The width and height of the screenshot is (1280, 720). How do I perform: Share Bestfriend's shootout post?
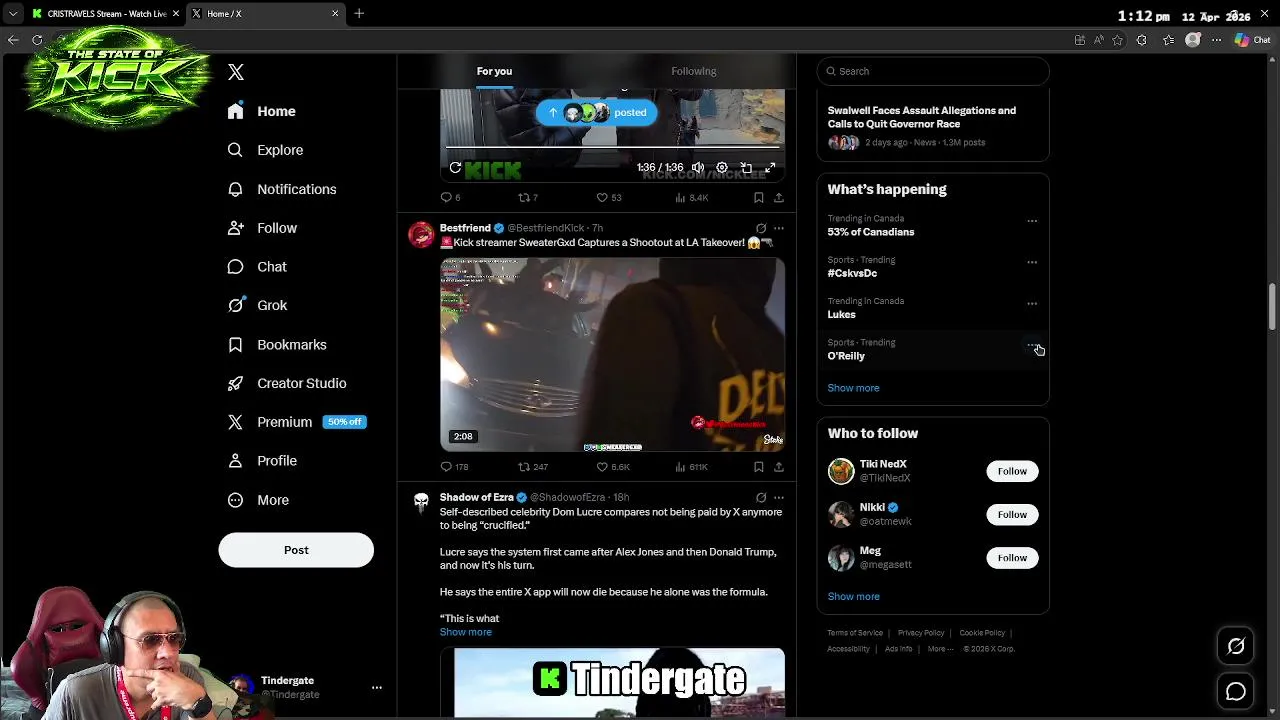point(778,467)
